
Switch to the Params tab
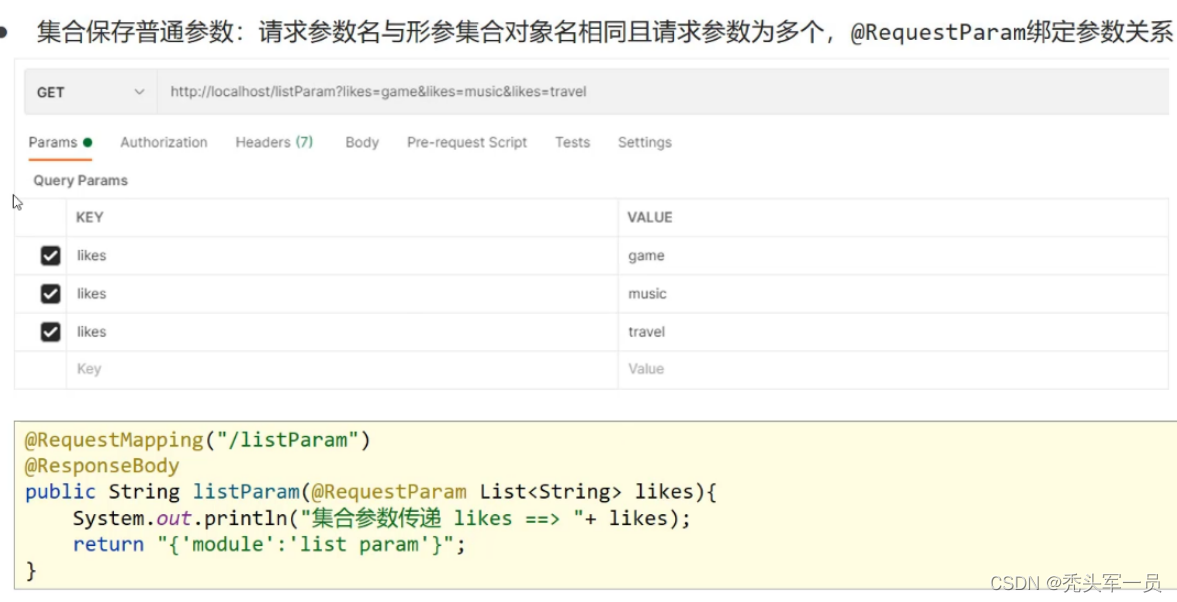(53, 142)
